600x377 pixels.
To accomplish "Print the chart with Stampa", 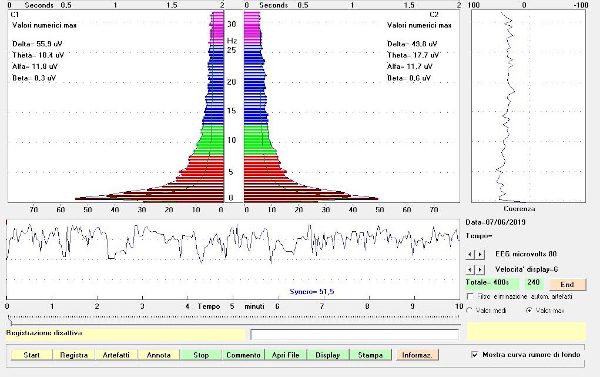I will click(x=370, y=355).
